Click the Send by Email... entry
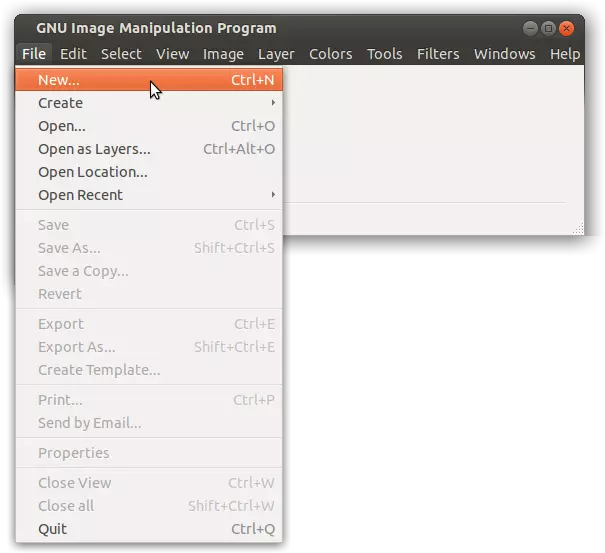Image resolution: width=605 pixels, height=553 pixels. pyautogui.click(x=149, y=423)
